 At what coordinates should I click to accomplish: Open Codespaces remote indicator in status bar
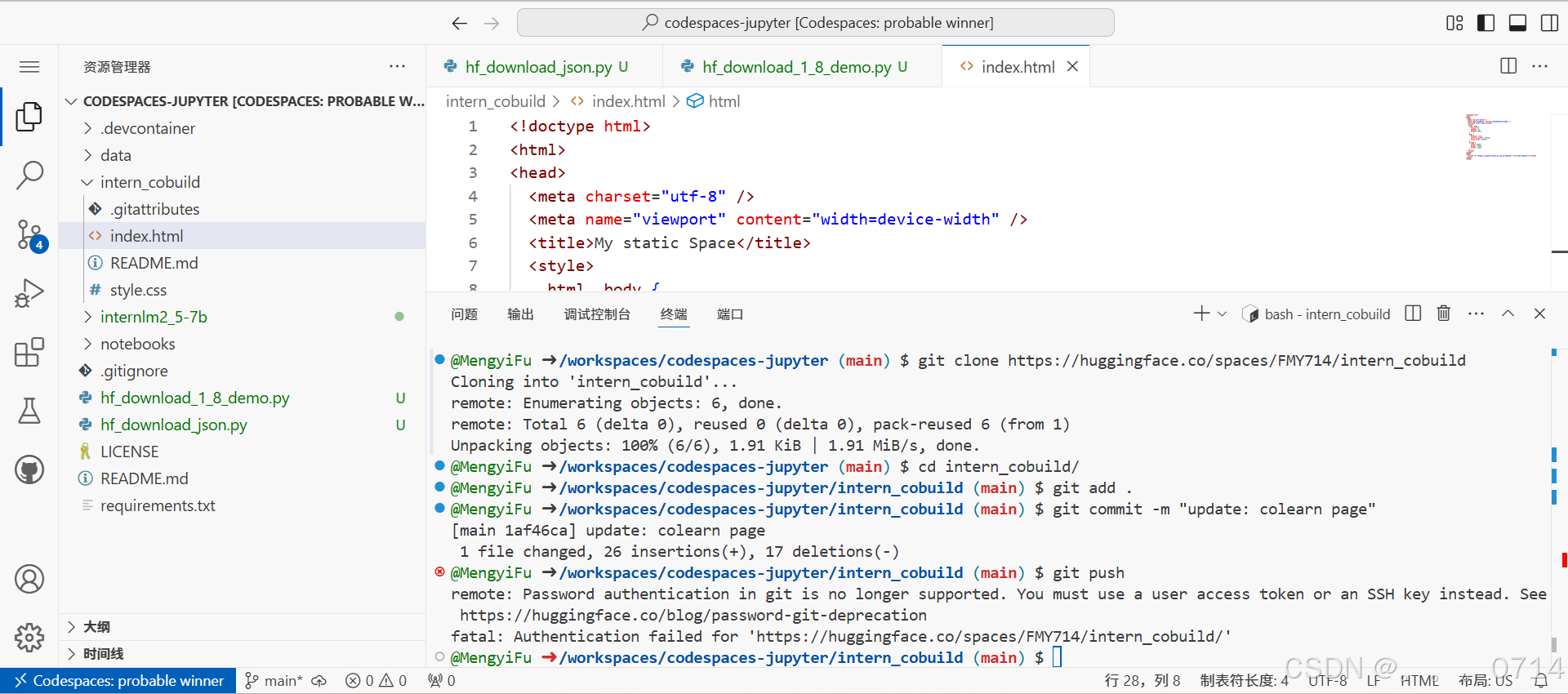[118, 681]
